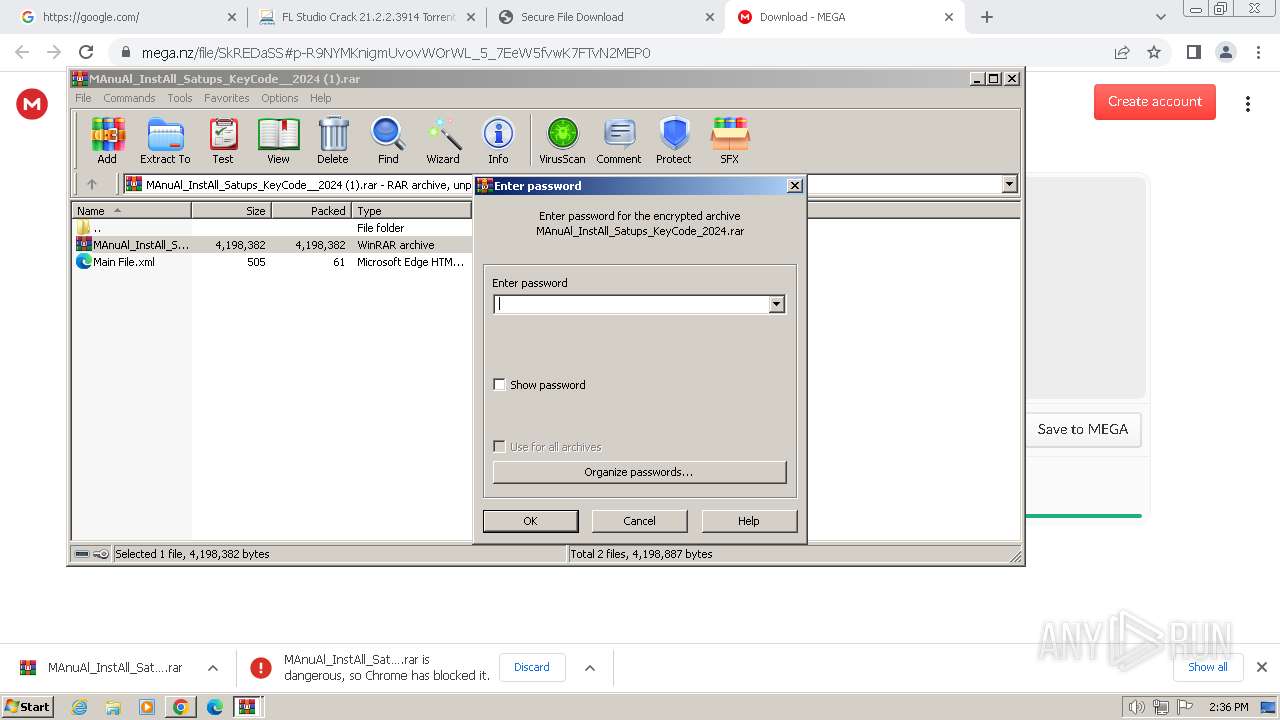The height and width of the screenshot is (720, 1280).
Task: Switch to the google.com tab
Action: click(128, 17)
